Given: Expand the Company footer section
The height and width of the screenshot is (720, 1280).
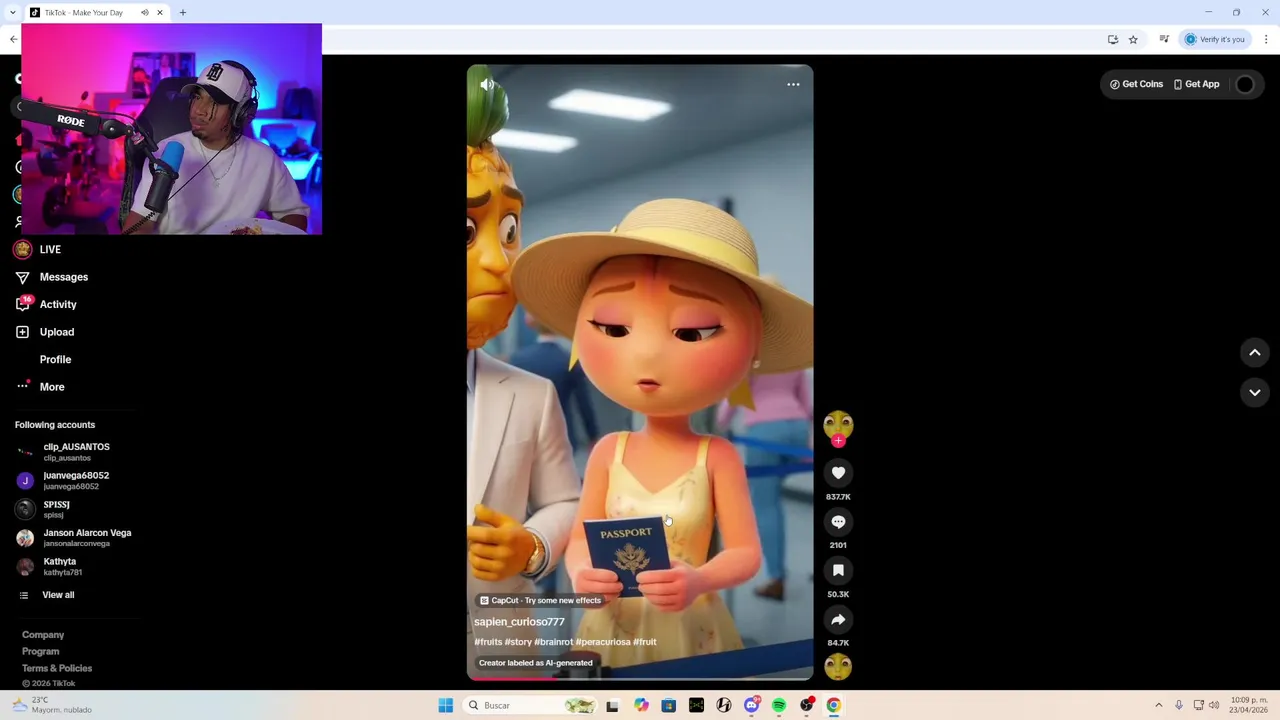Looking at the screenshot, I should [43, 635].
